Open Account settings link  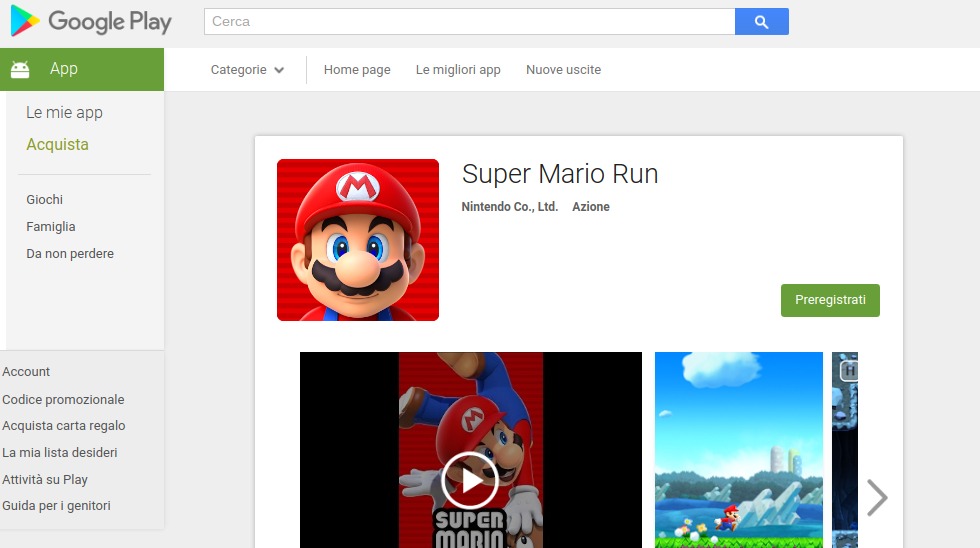tap(26, 372)
